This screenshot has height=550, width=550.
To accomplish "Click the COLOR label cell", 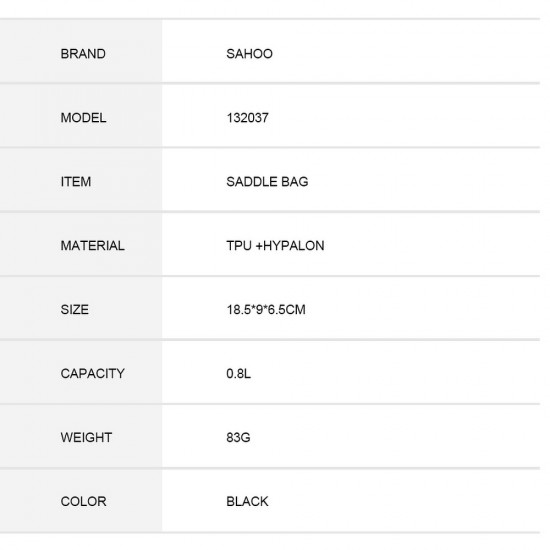I will pyautogui.click(x=81, y=501).
